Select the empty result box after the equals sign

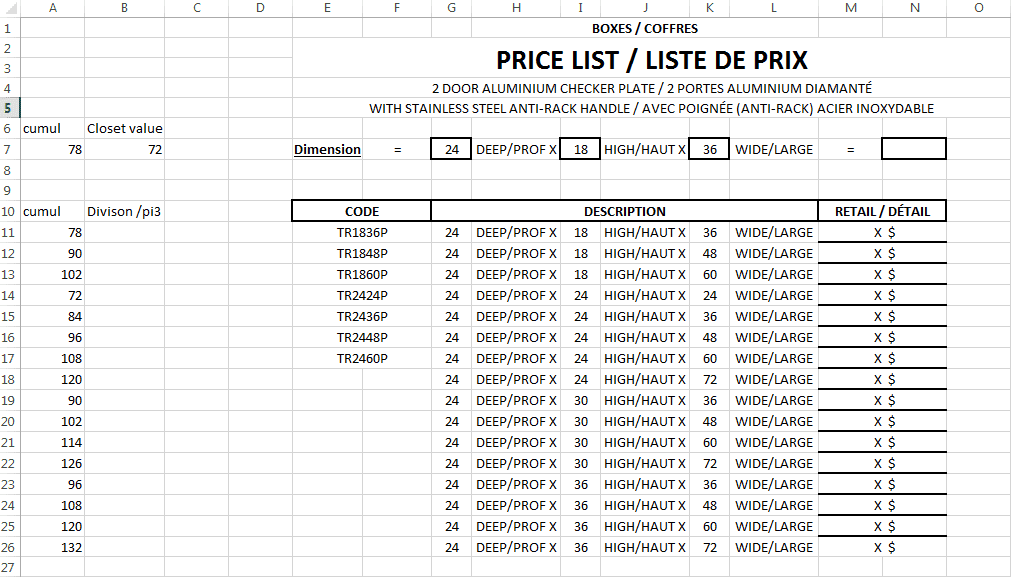(x=913, y=149)
